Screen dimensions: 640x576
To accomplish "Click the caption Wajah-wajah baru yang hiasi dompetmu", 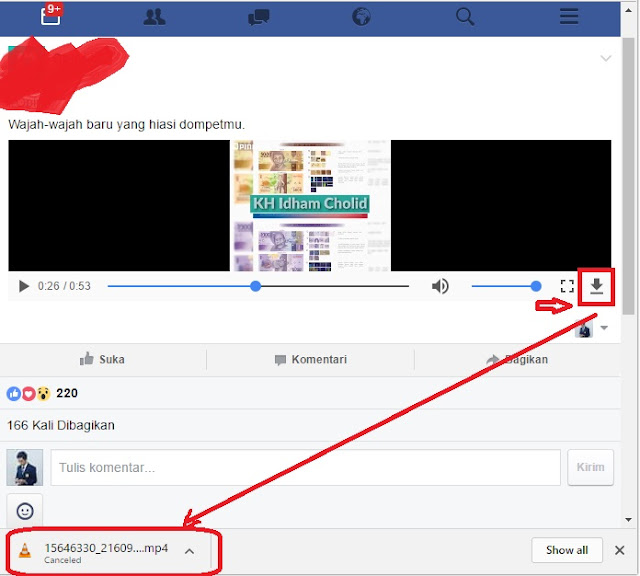I will click(x=127, y=124).
